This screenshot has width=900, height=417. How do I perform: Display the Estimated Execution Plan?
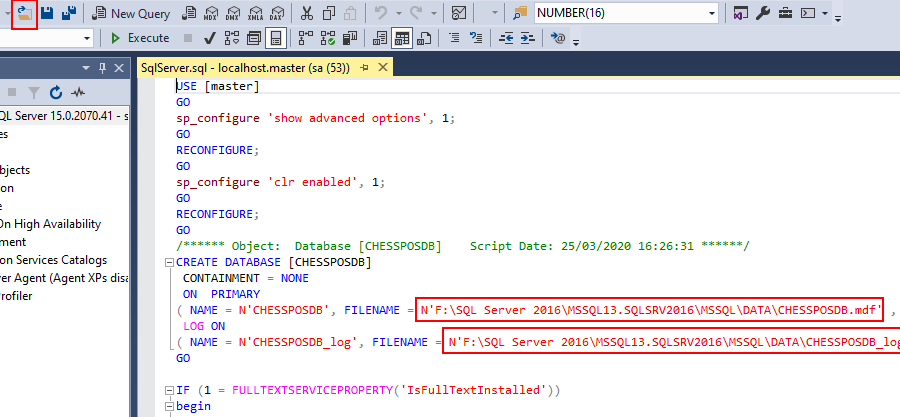[x=232, y=38]
